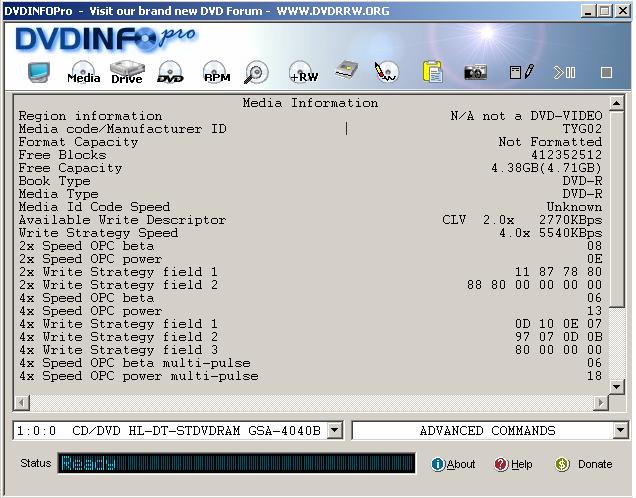
Task: Click the 4.38GB(4.71GB) capacity value
Action: (546, 168)
